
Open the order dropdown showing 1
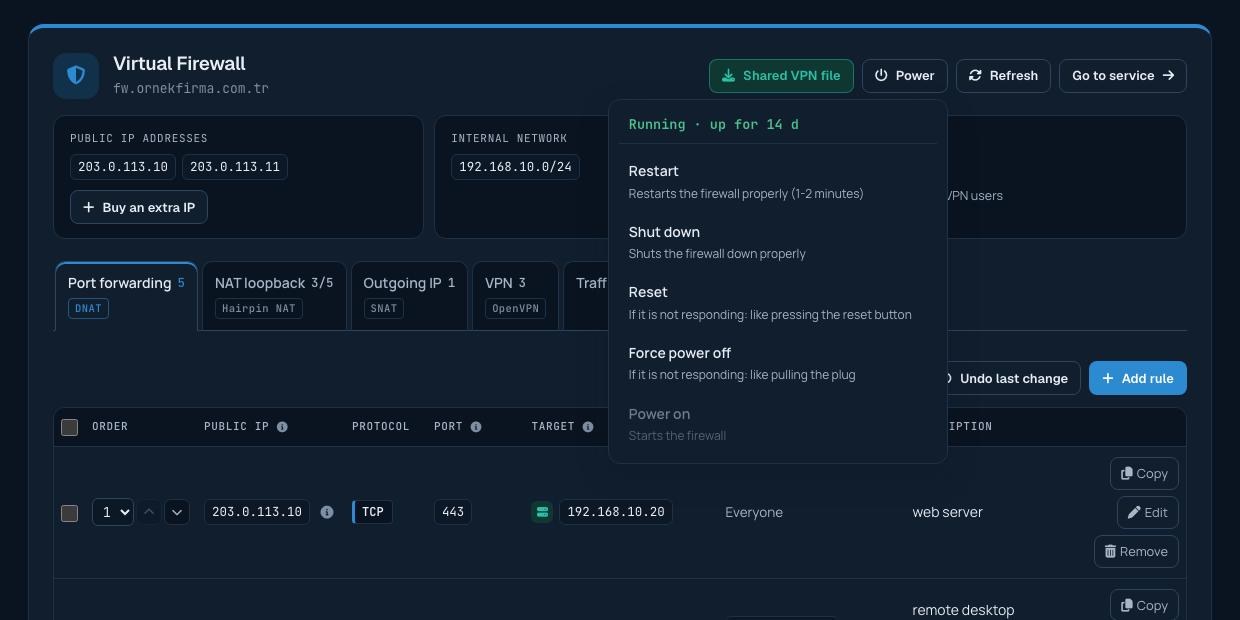[113, 512]
